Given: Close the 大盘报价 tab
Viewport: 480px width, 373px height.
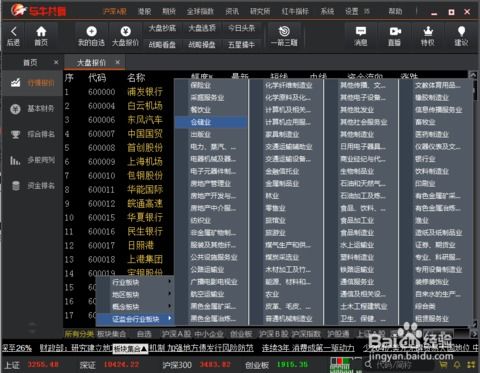Looking at the screenshot, I should click(x=117, y=62).
